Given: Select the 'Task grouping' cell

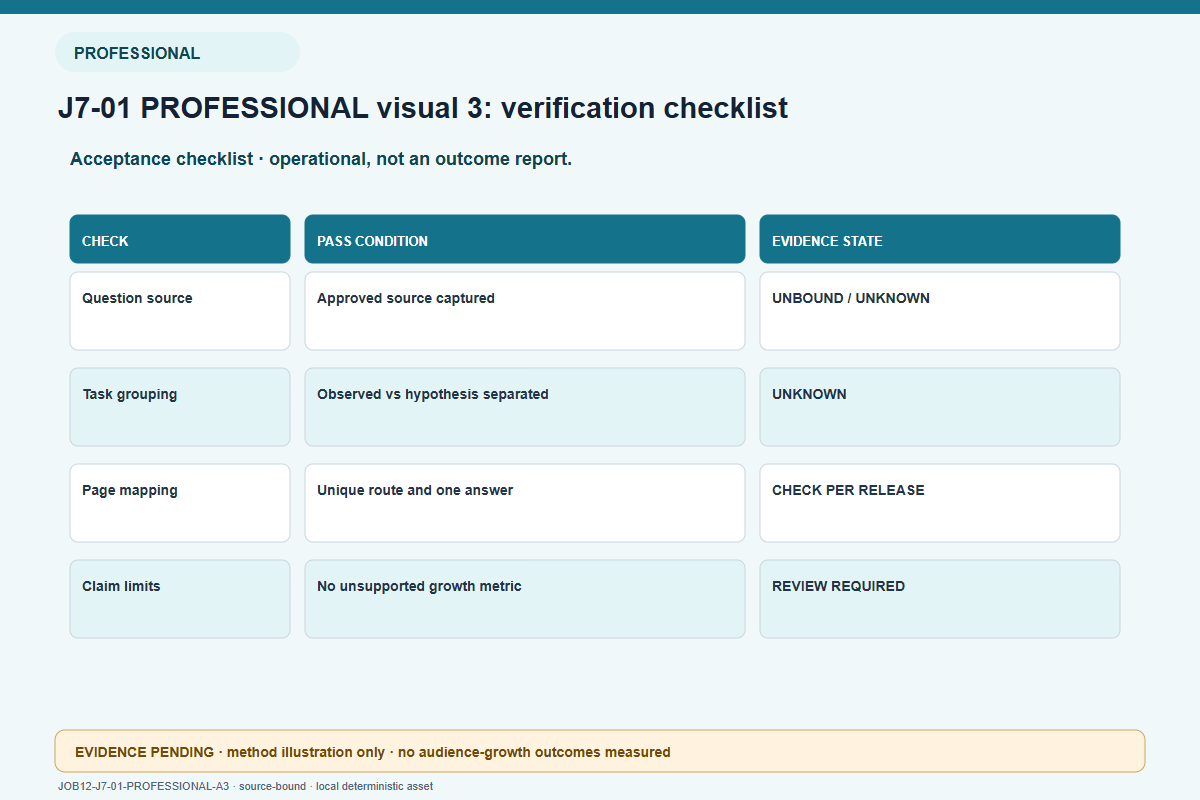Looking at the screenshot, I should coord(180,407).
